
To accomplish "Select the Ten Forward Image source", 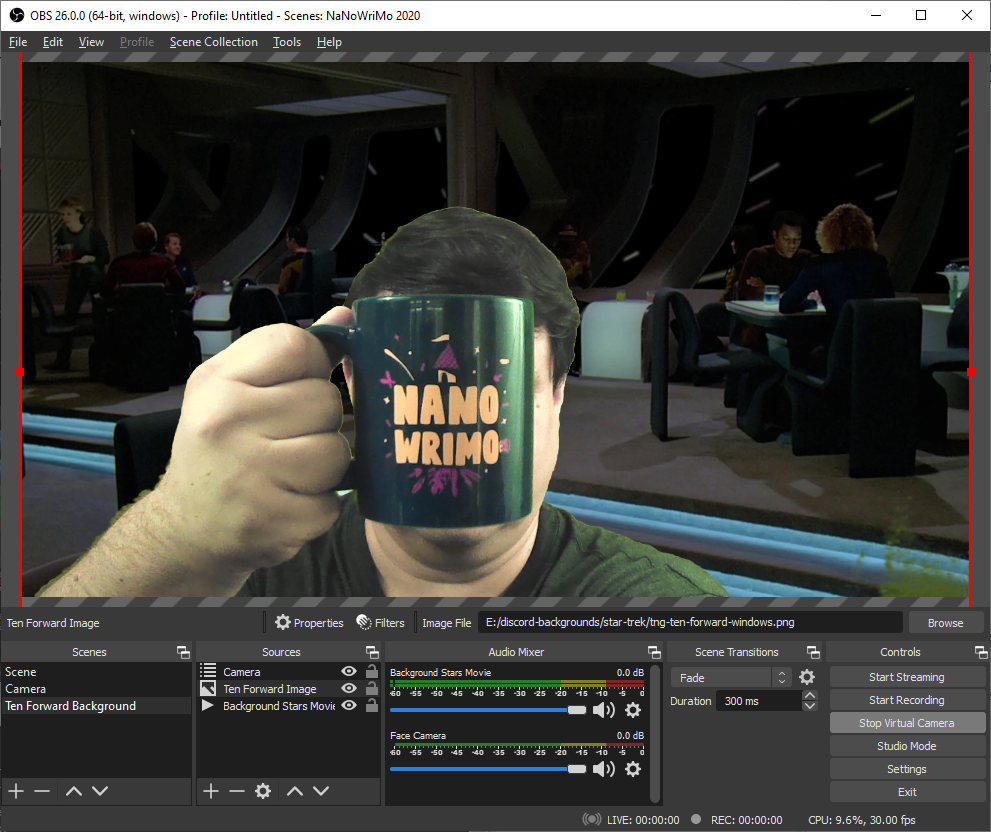I will (288, 688).
